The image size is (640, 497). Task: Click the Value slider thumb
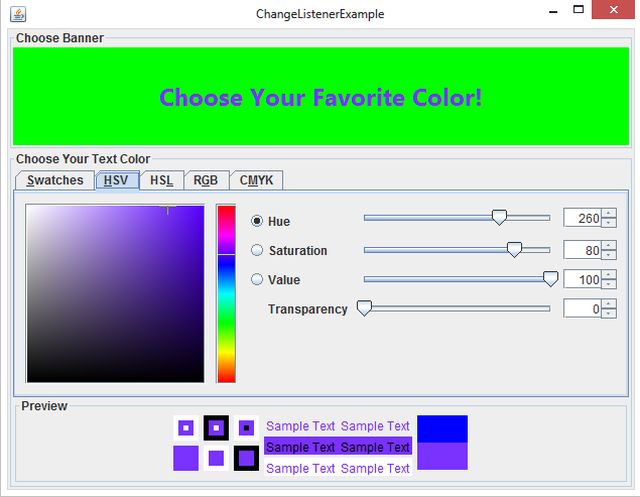click(x=550, y=279)
